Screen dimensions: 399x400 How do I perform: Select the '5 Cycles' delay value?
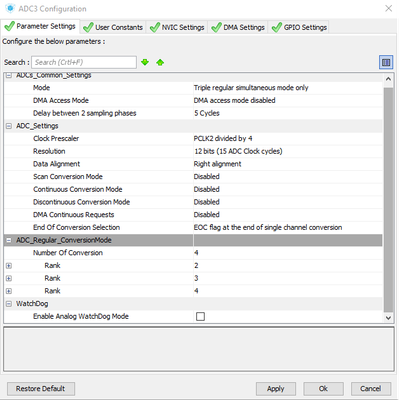point(207,113)
